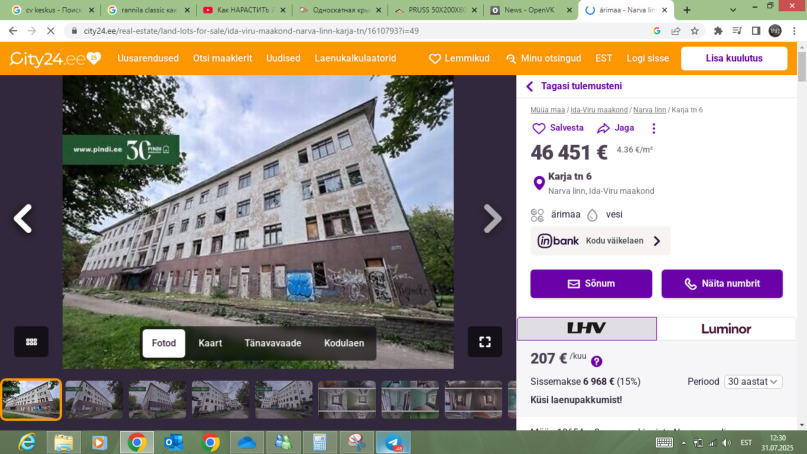Open Otsi maaklerit in the header

coord(222,59)
